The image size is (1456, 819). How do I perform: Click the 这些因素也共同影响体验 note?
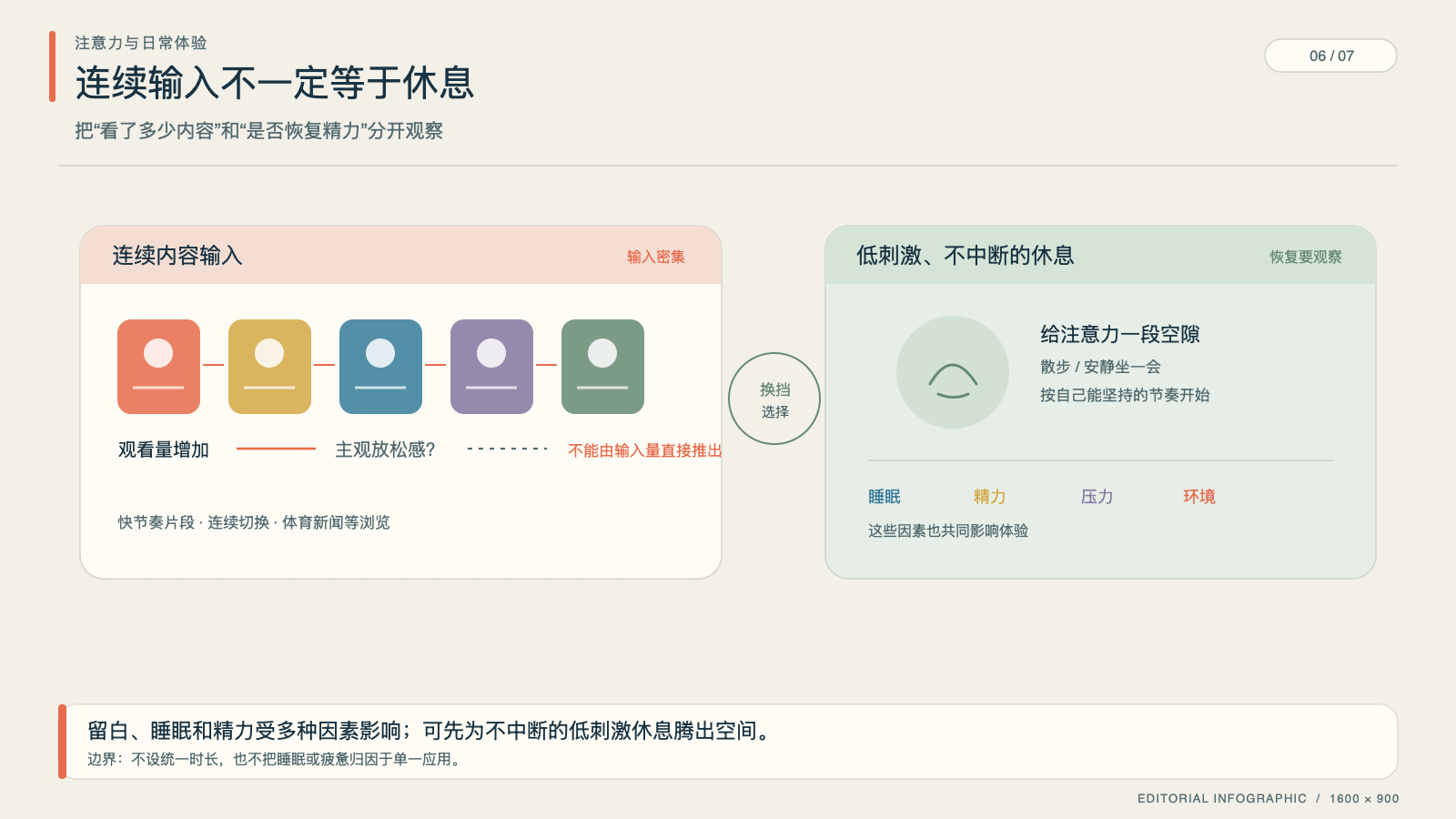click(x=948, y=531)
